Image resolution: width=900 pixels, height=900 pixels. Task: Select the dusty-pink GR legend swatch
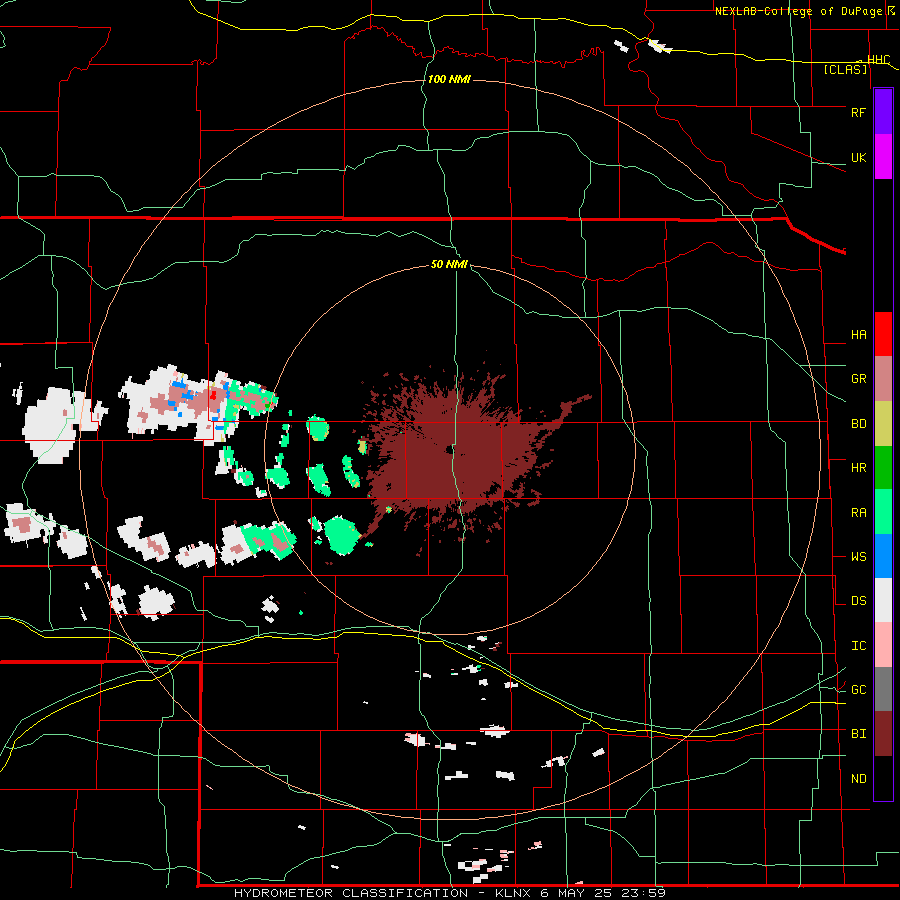[883, 379]
